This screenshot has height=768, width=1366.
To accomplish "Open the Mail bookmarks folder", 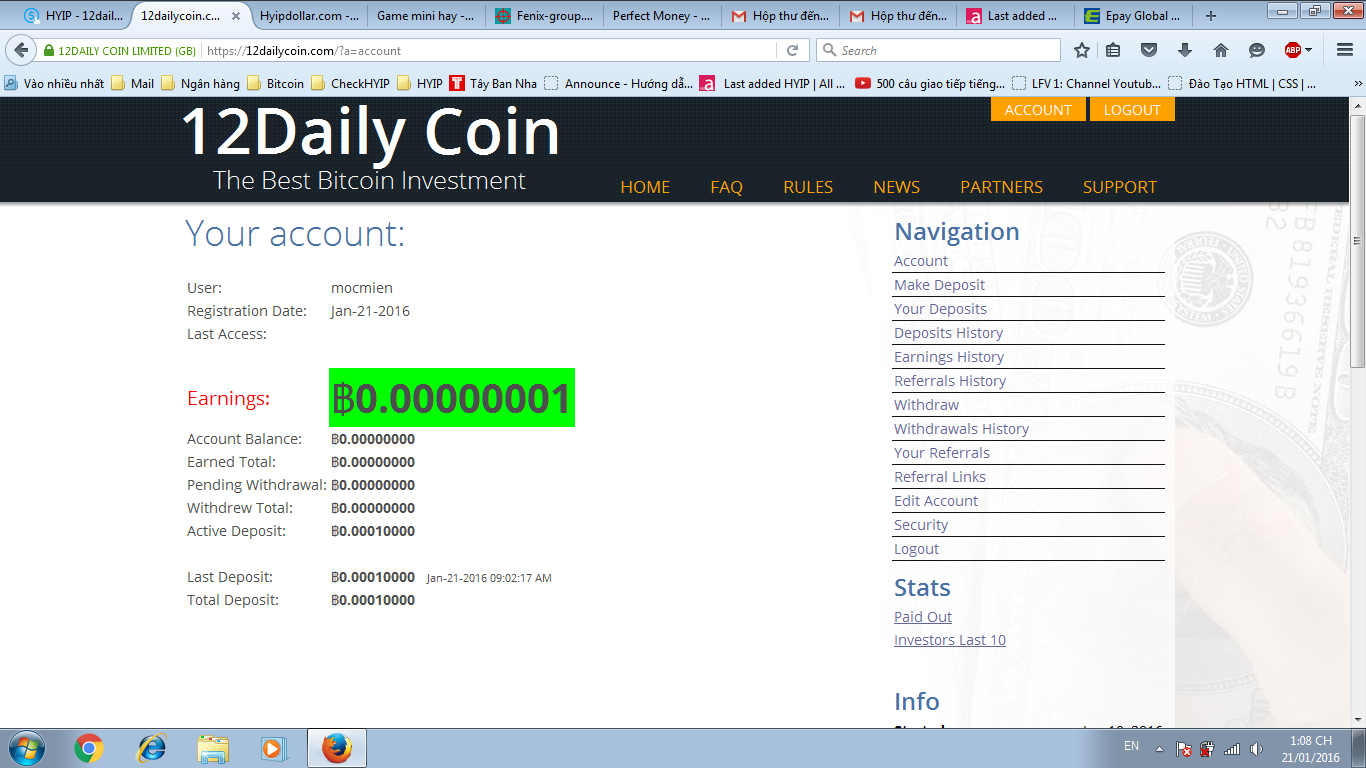I will [132, 83].
